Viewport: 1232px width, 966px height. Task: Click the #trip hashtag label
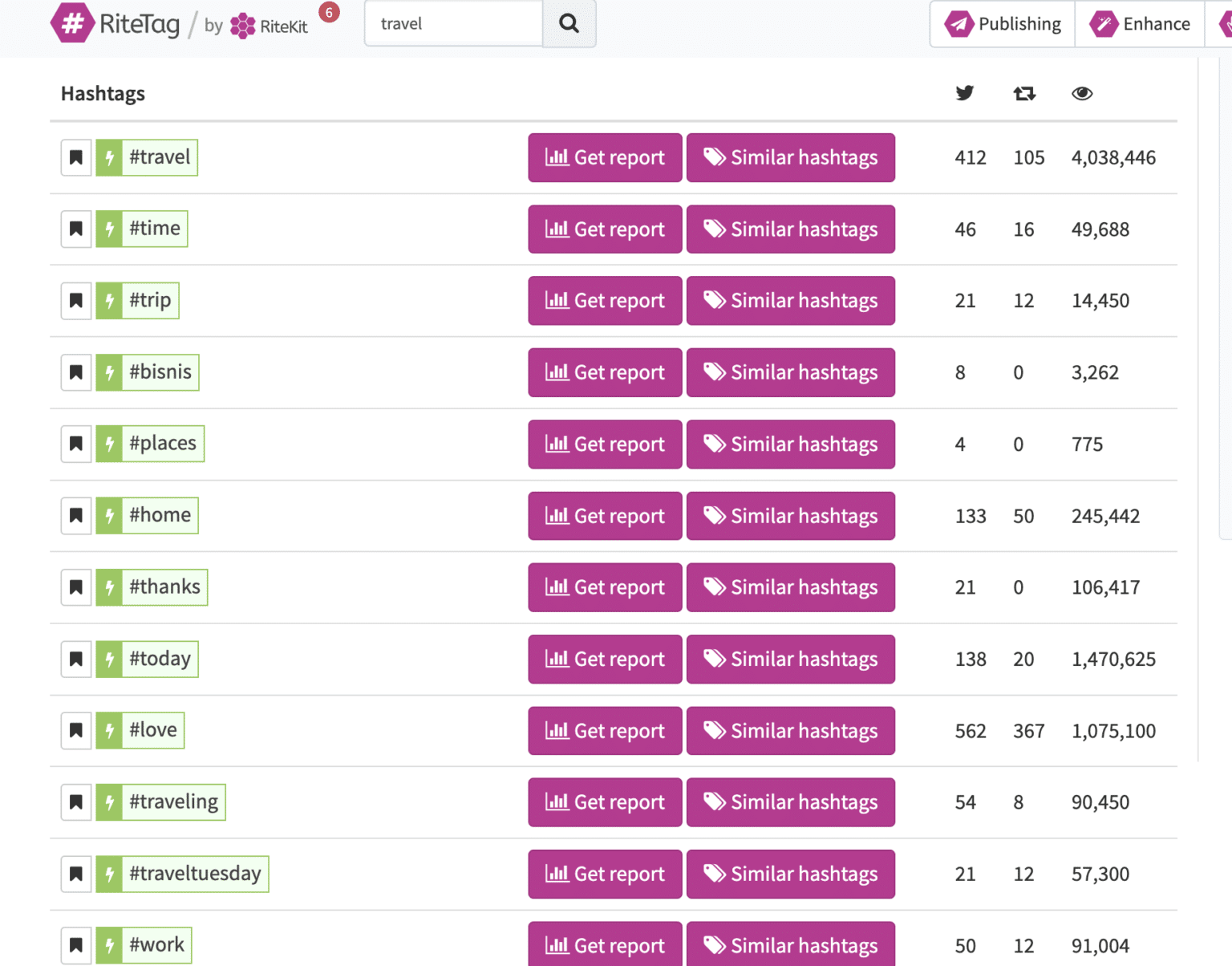149,300
